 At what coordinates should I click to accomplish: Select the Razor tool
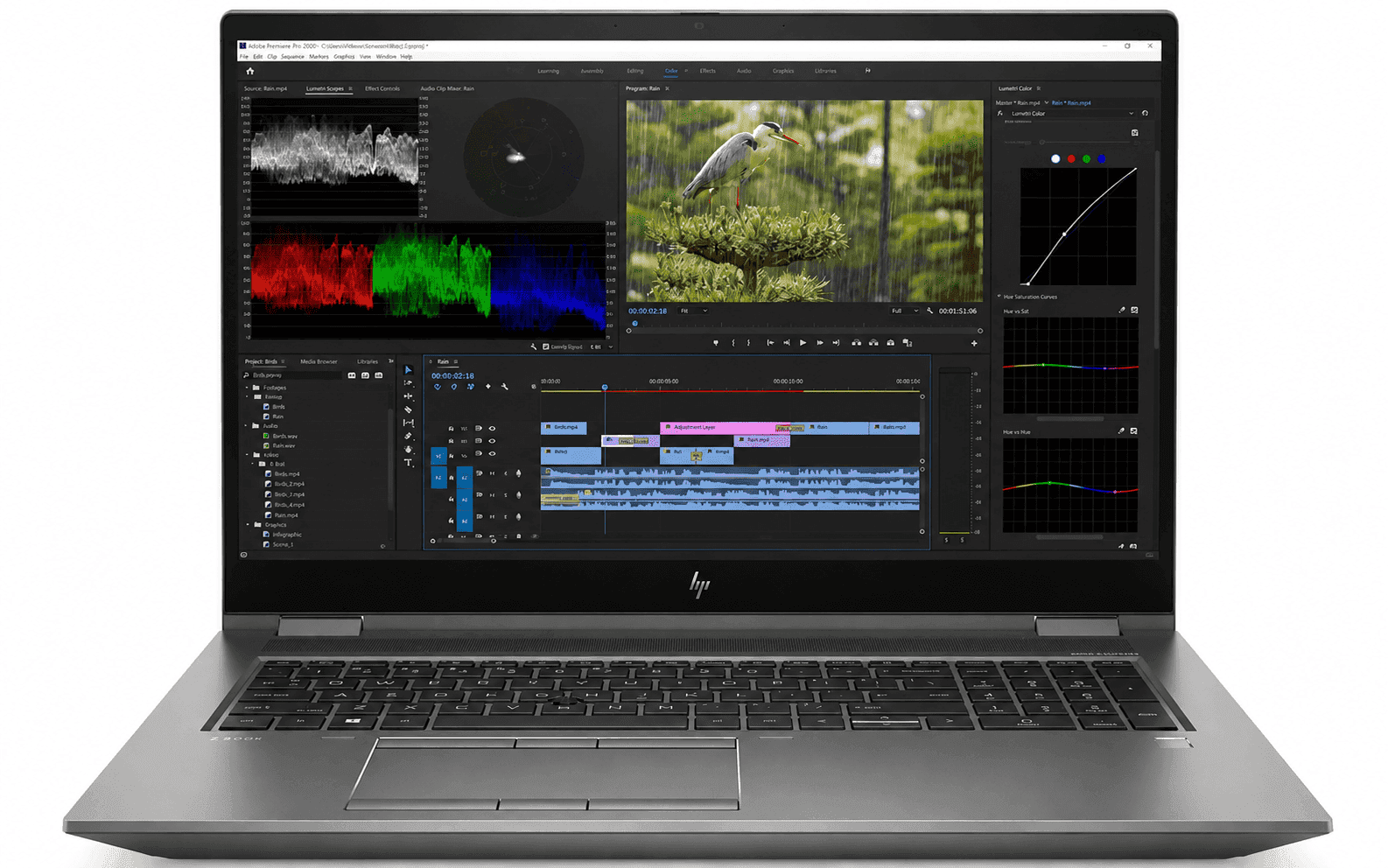[408, 409]
